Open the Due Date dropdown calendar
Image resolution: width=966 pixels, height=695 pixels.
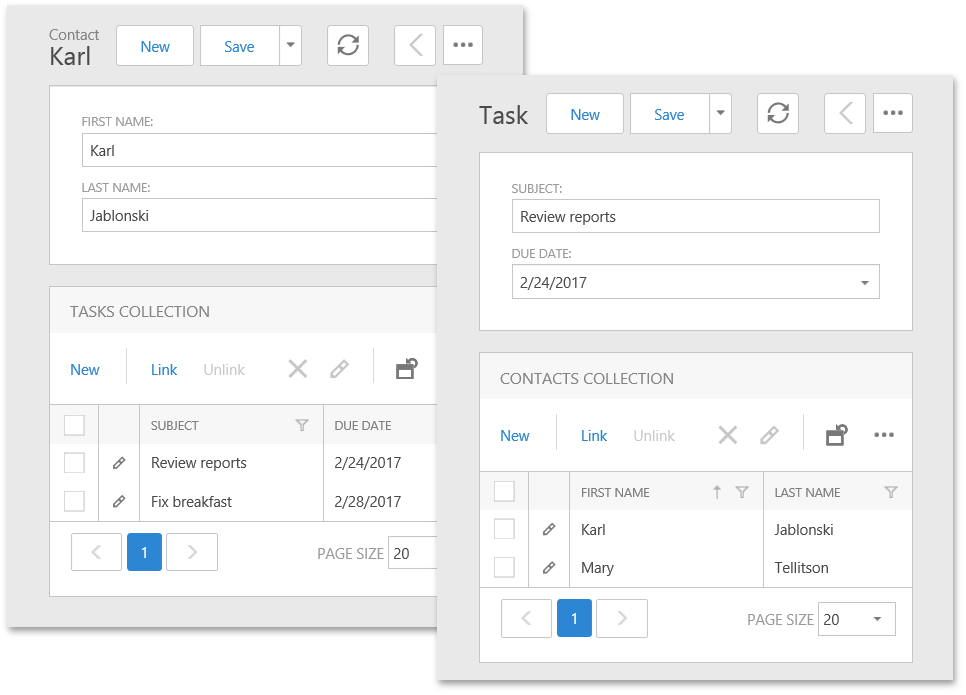point(864,283)
